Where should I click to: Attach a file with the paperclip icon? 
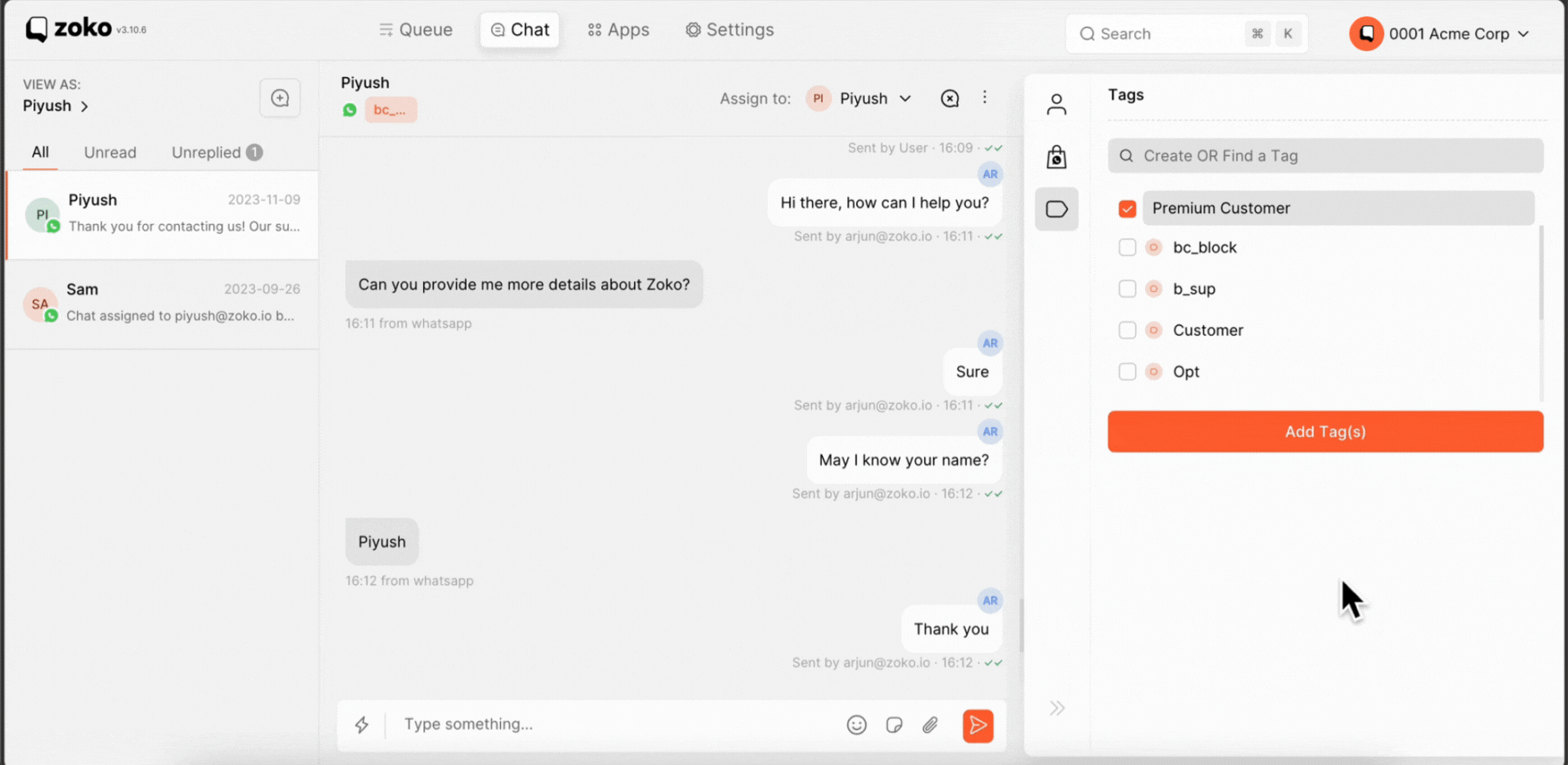930,725
